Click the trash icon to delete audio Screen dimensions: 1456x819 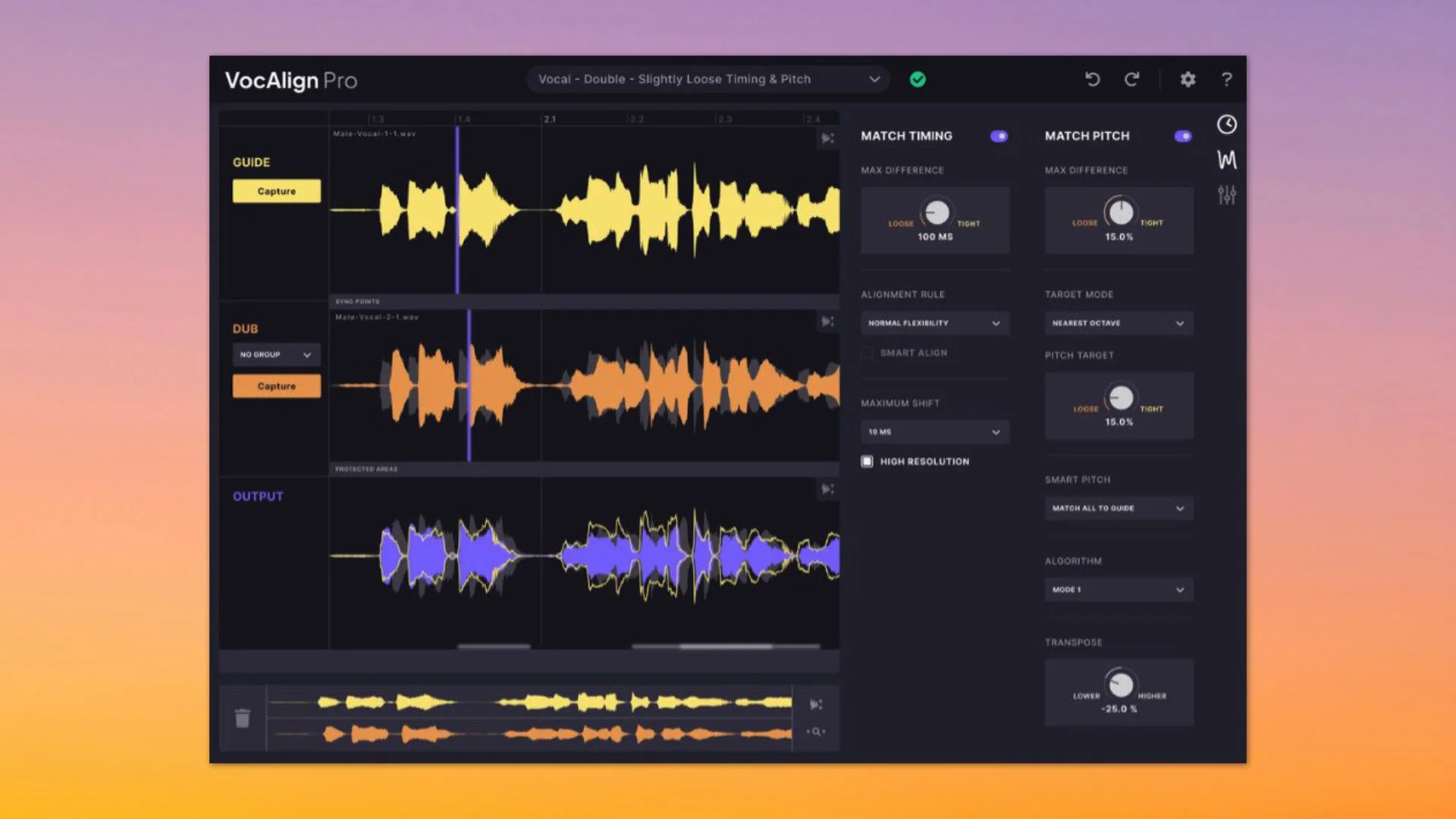click(x=242, y=718)
